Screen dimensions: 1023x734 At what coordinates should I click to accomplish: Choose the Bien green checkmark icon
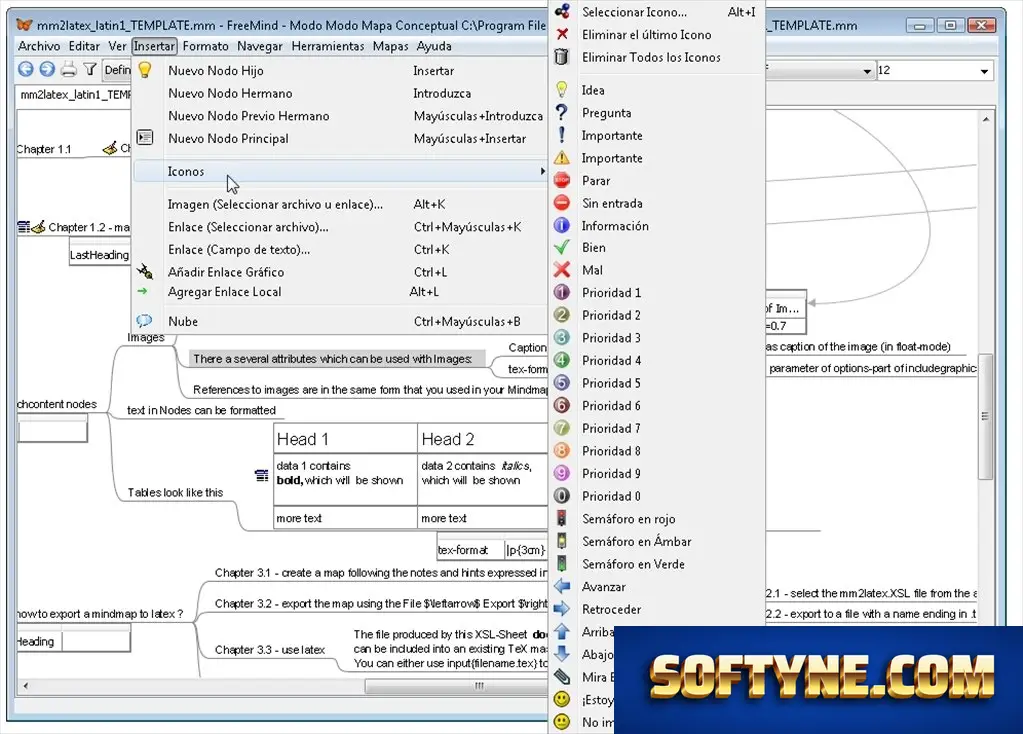(561, 247)
